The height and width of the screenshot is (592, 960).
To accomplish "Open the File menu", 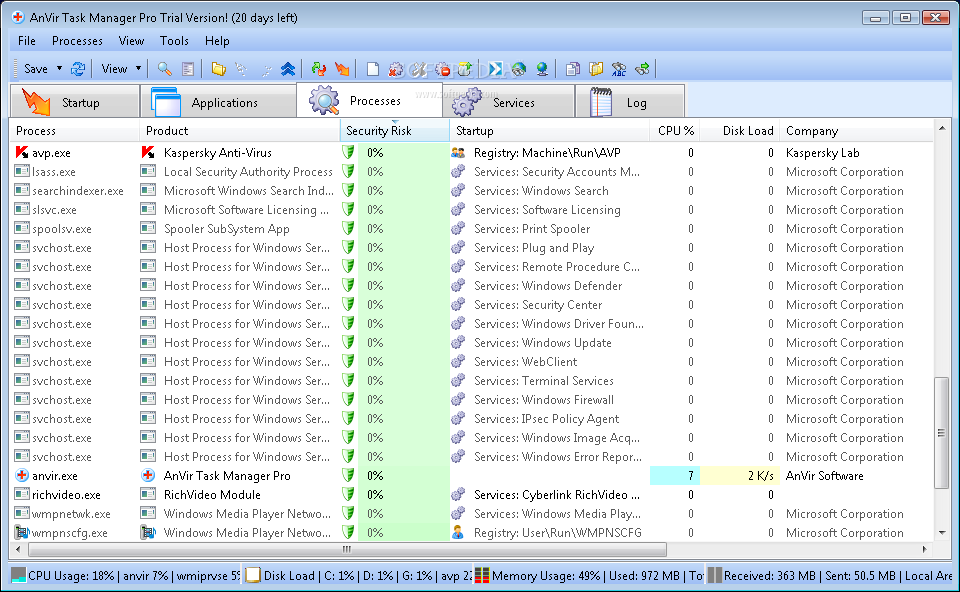I will click(x=26, y=41).
